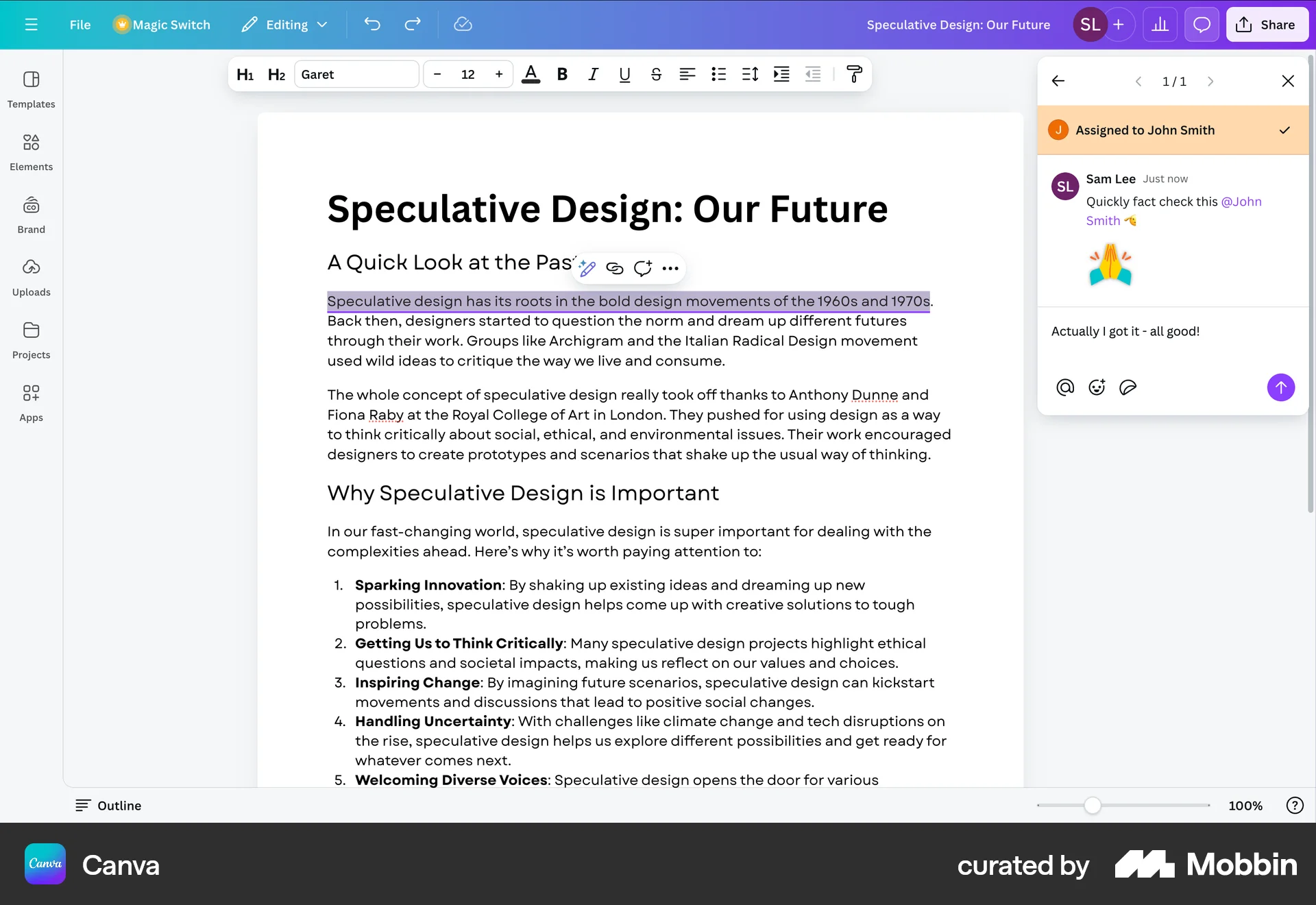Toggle bold formatting
1316x905 pixels.
(562, 74)
